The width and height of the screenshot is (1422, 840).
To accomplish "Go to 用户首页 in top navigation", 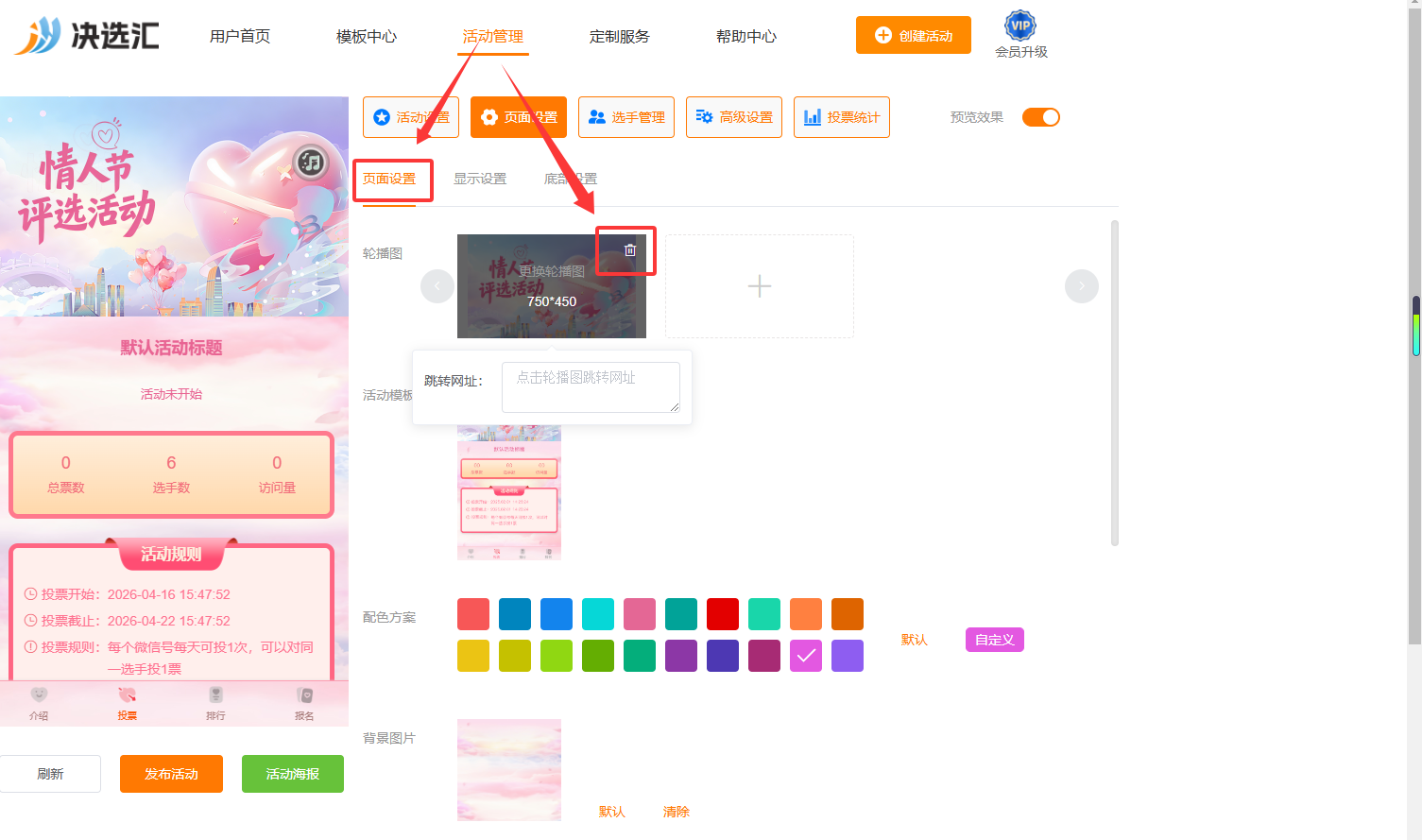I will tap(240, 36).
